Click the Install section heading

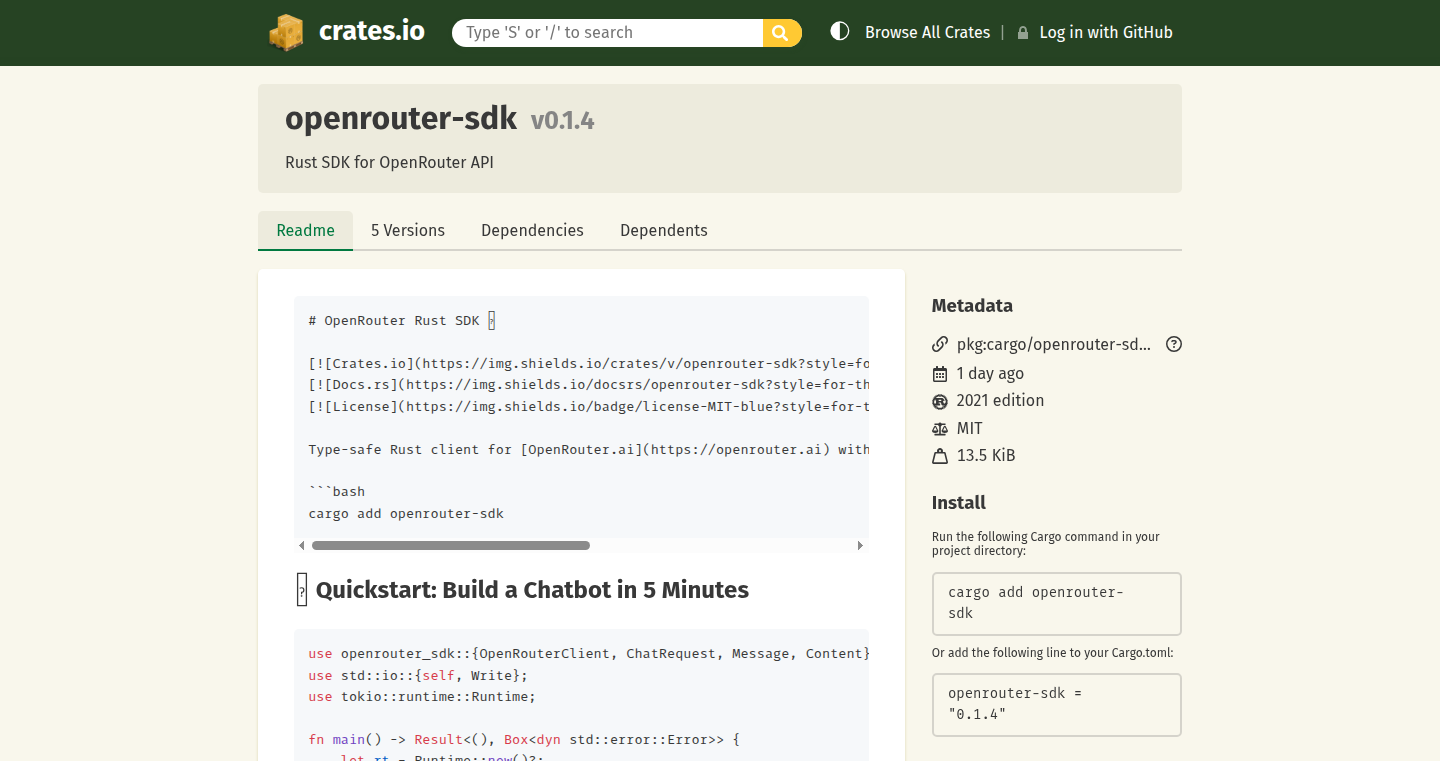click(x=959, y=503)
